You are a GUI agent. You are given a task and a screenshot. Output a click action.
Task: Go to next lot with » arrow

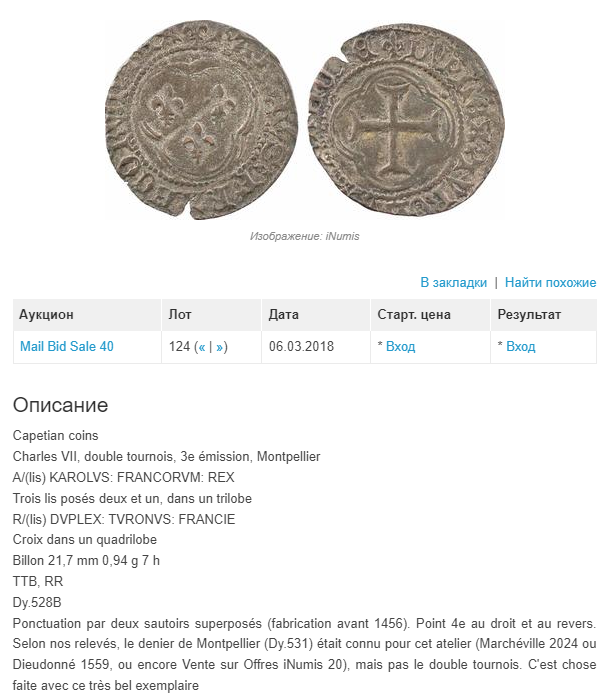pyautogui.click(x=220, y=347)
